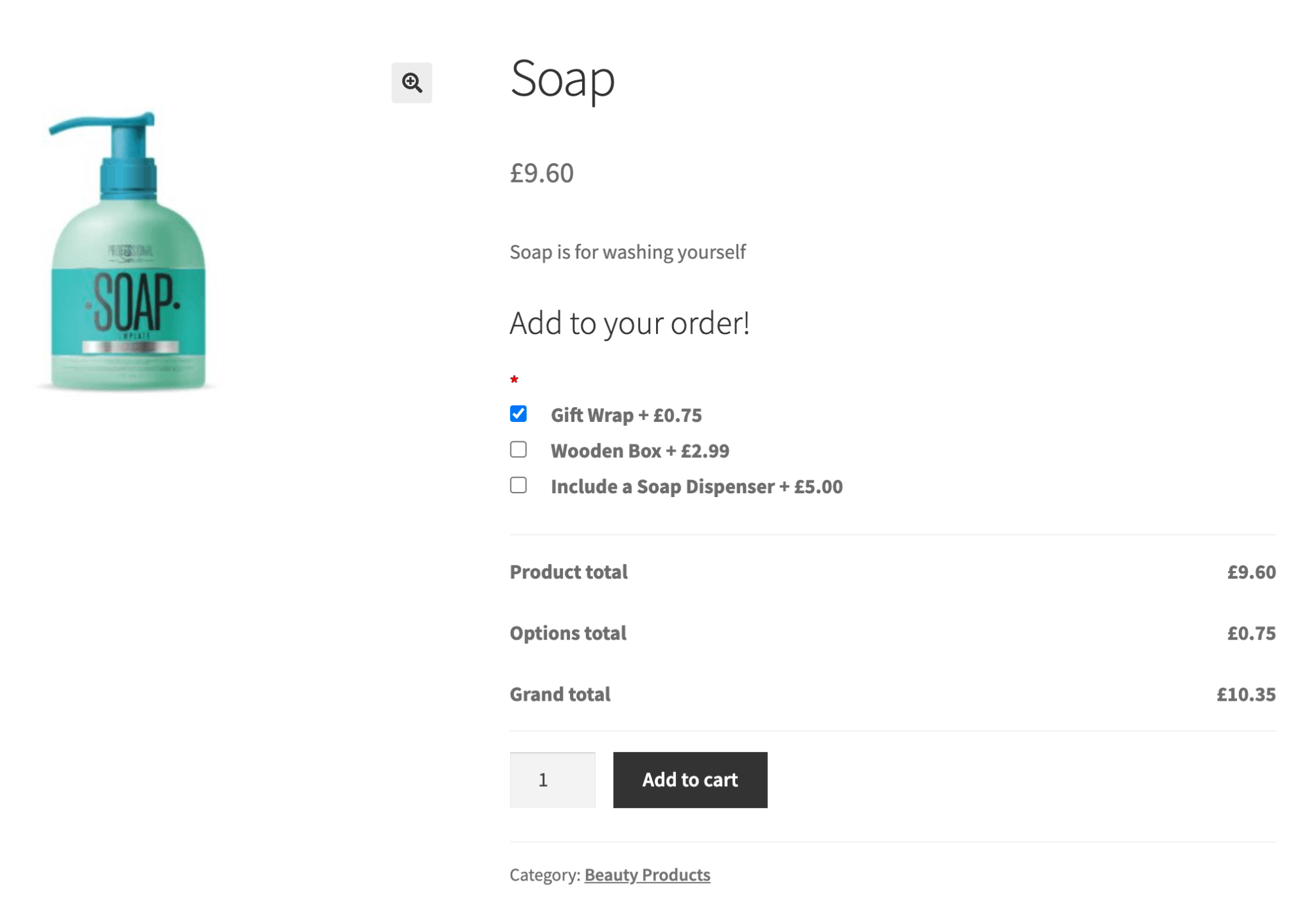
Task: Click the required field asterisk
Action: pyautogui.click(x=513, y=379)
